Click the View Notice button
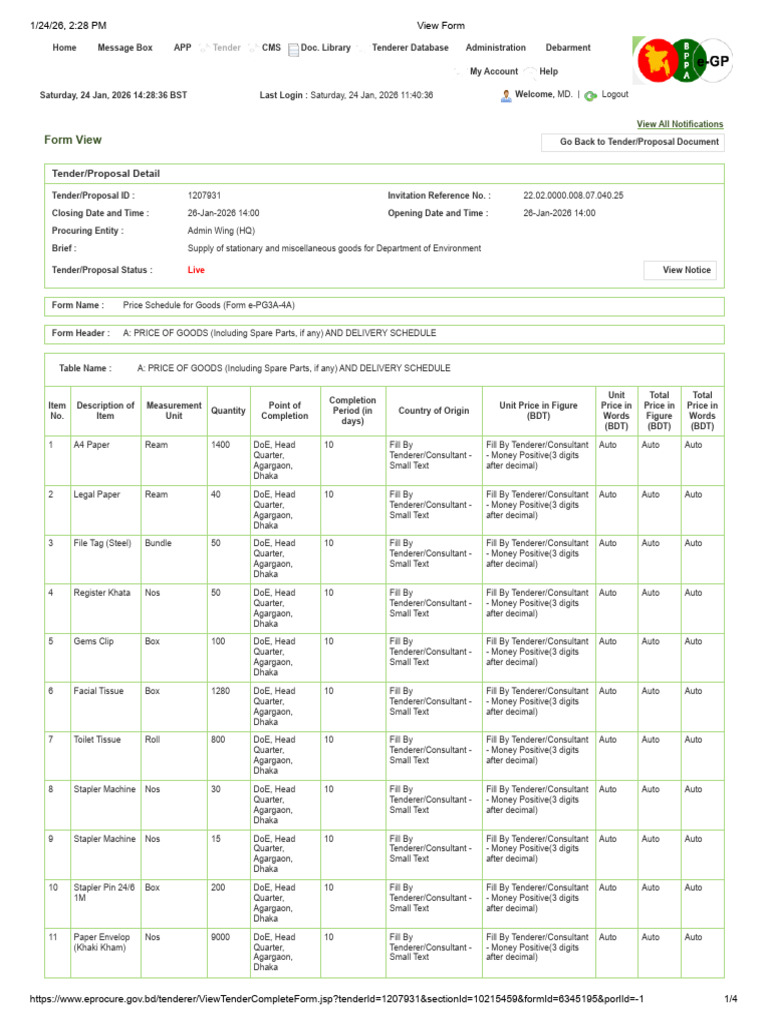The width and height of the screenshot is (768, 1024). 680,270
